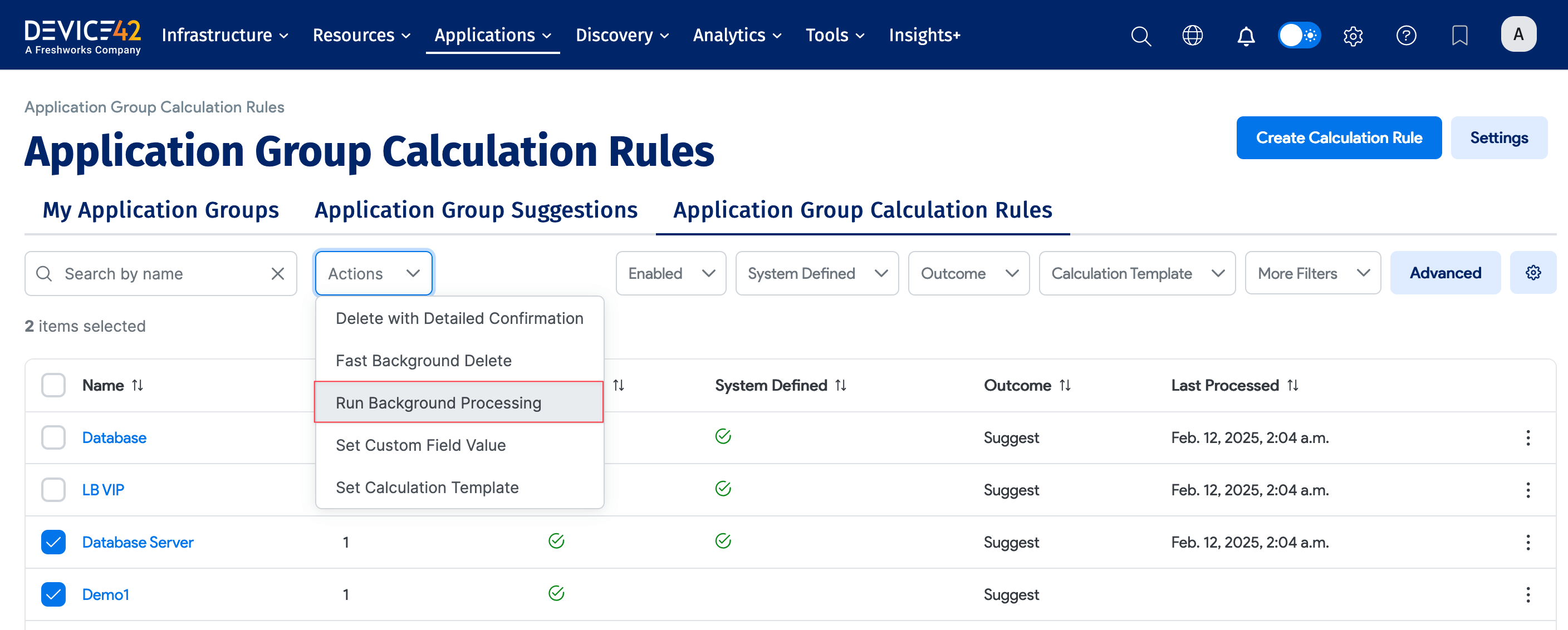Clear the search field with X icon

tap(277, 274)
